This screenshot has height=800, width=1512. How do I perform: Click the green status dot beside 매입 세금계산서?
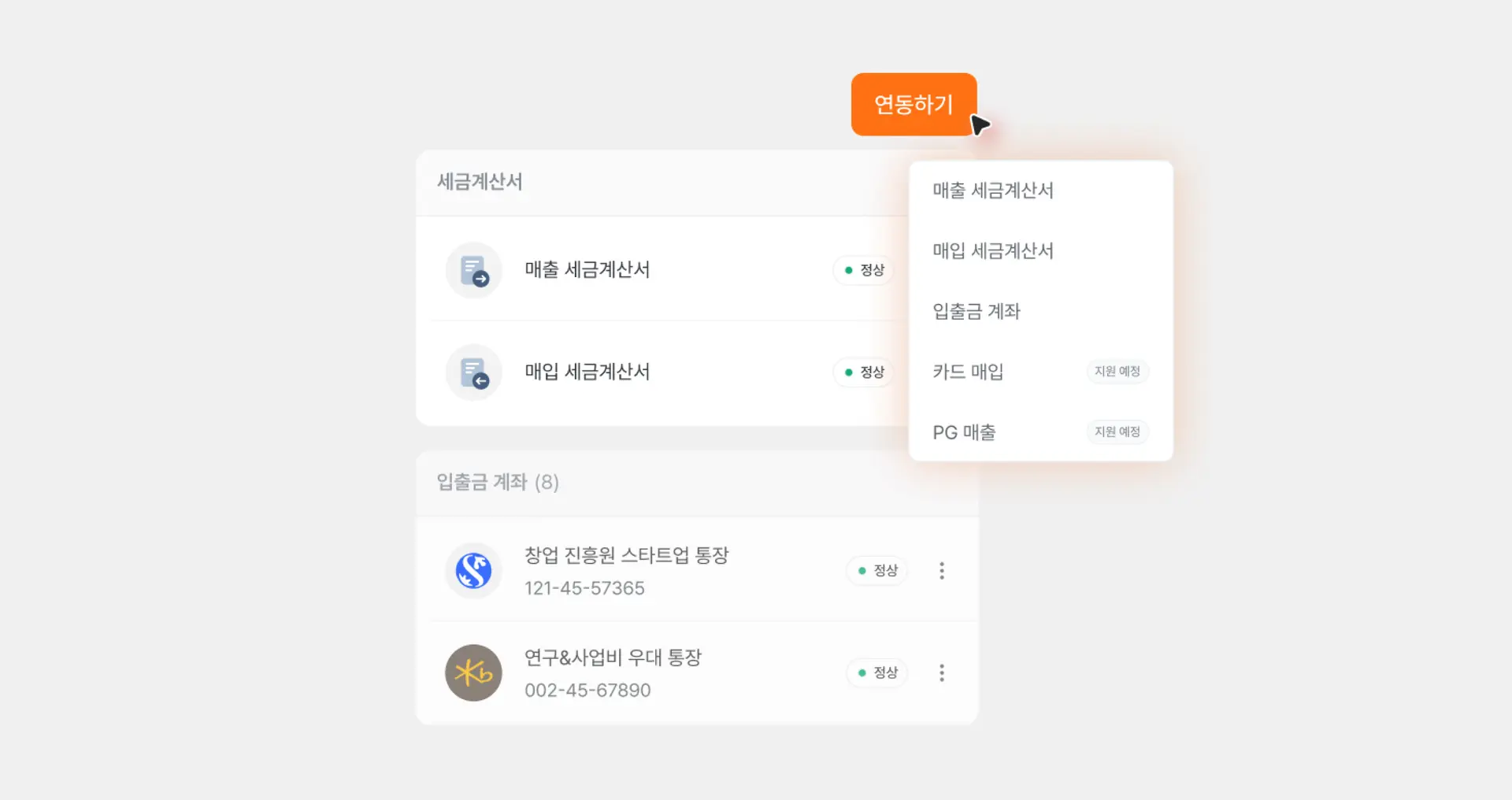pos(848,372)
